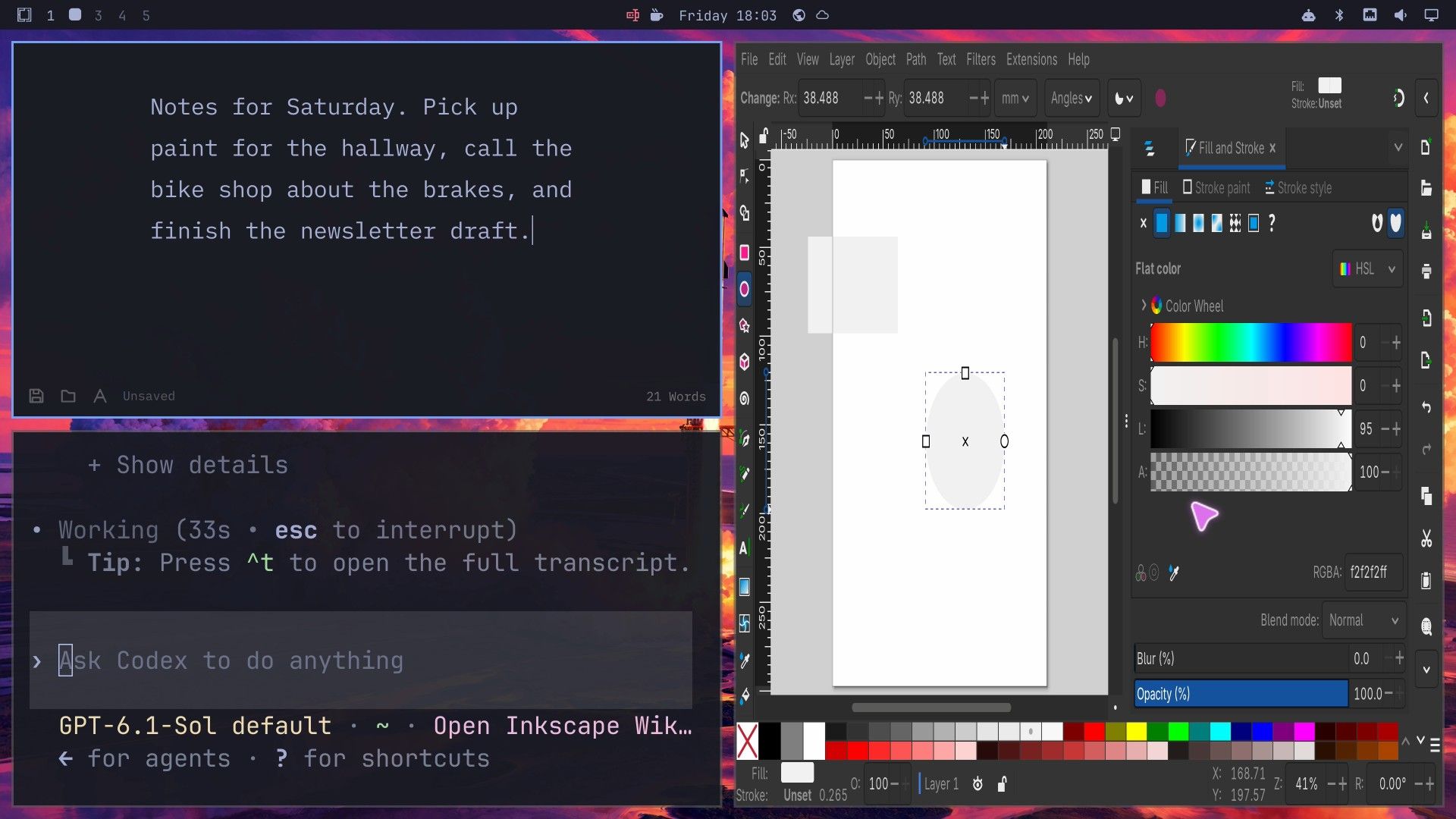The height and width of the screenshot is (819, 1456).
Task: Select the Ellipse tool
Action: pyautogui.click(x=744, y=289)
